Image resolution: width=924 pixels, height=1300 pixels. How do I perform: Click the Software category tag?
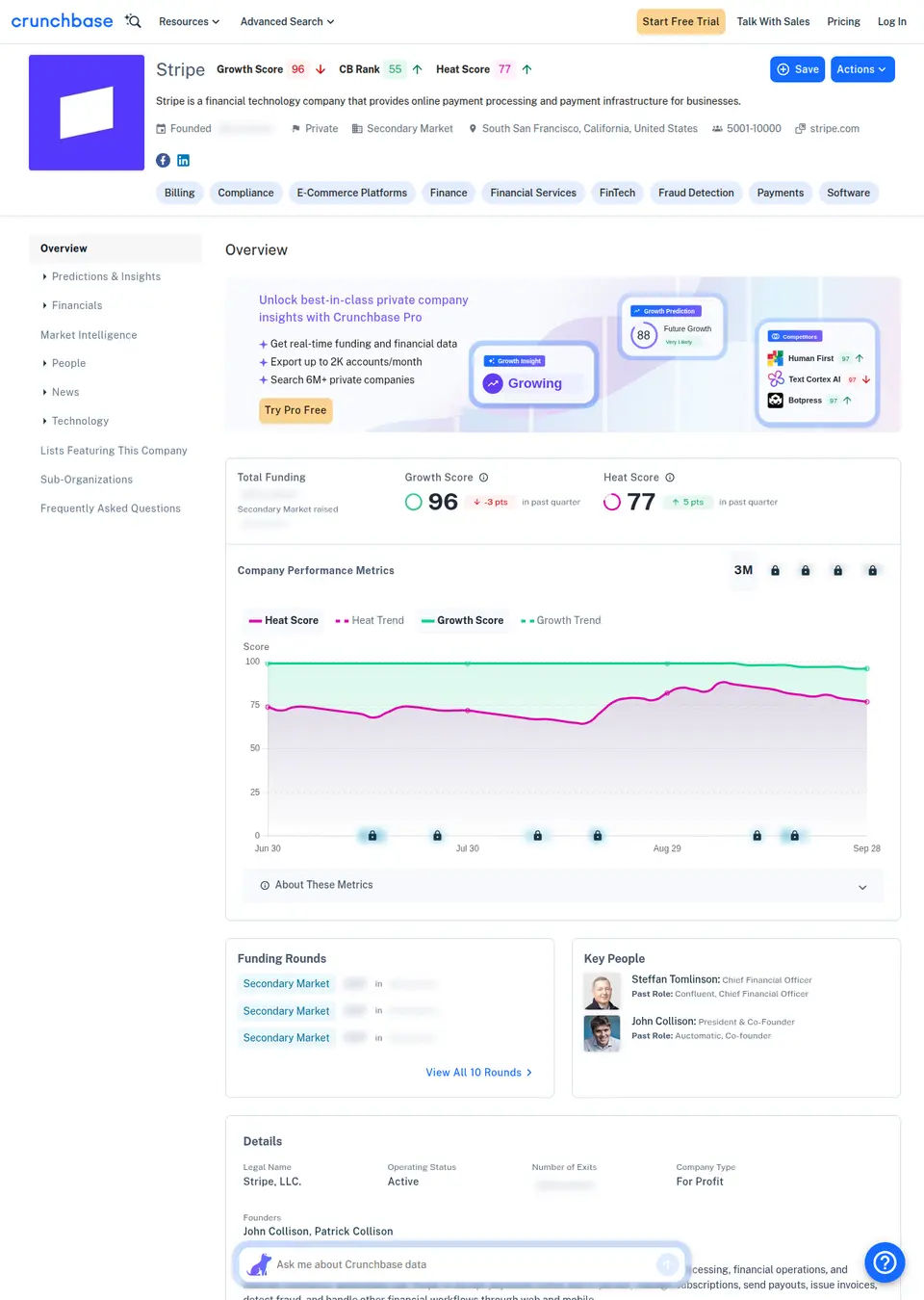848,194
